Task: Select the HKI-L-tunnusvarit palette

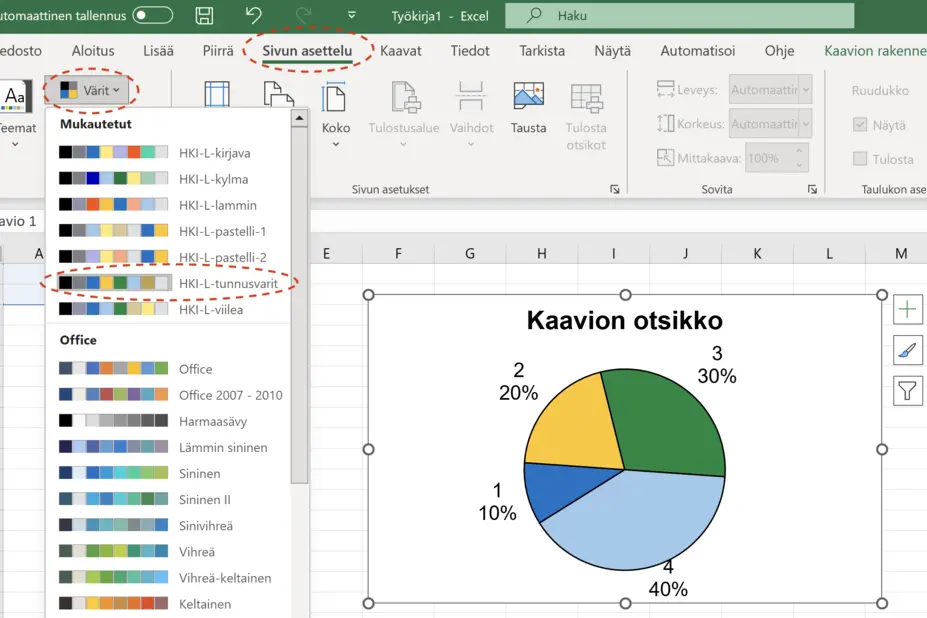Action: (x=168, y=283)
